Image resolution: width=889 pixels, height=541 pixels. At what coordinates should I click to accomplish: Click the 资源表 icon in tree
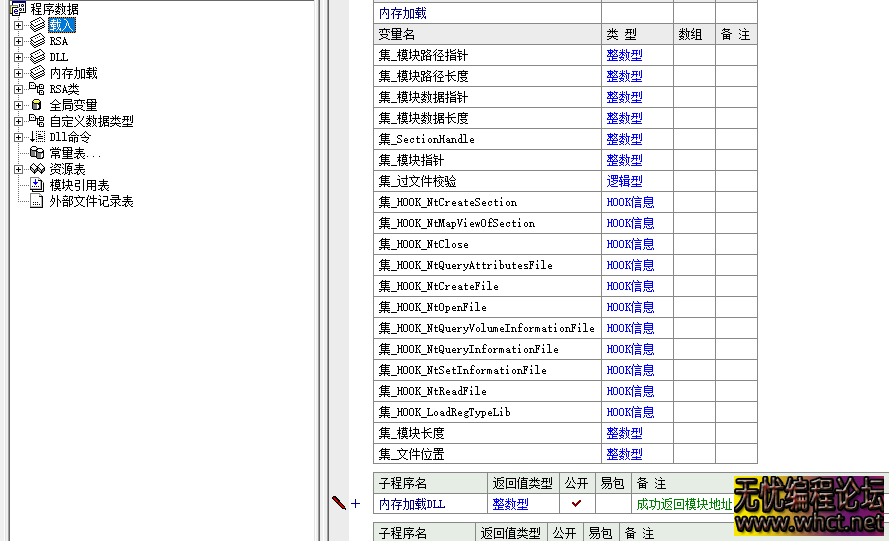coord(37,169)
